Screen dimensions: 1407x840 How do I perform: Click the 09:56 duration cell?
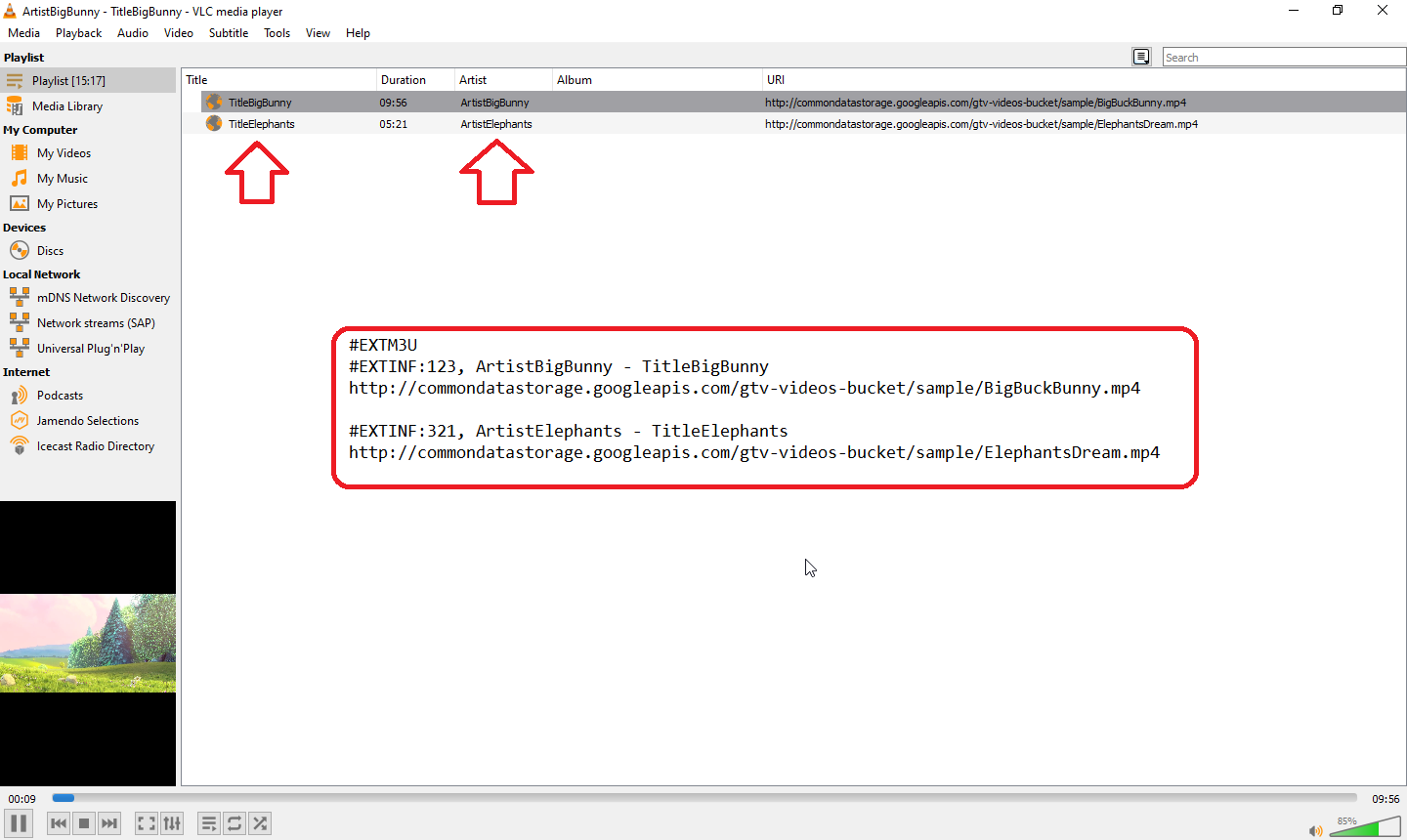click(394, 103)
